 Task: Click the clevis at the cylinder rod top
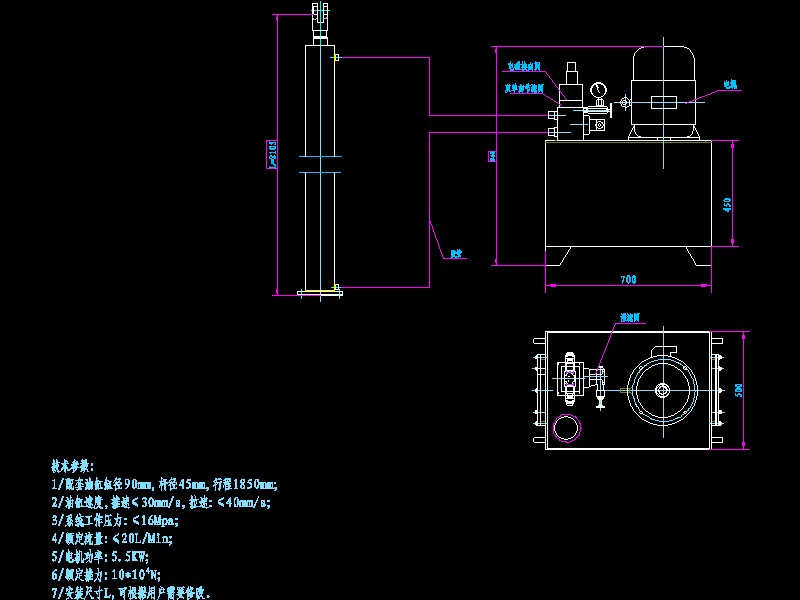(320, 15)
